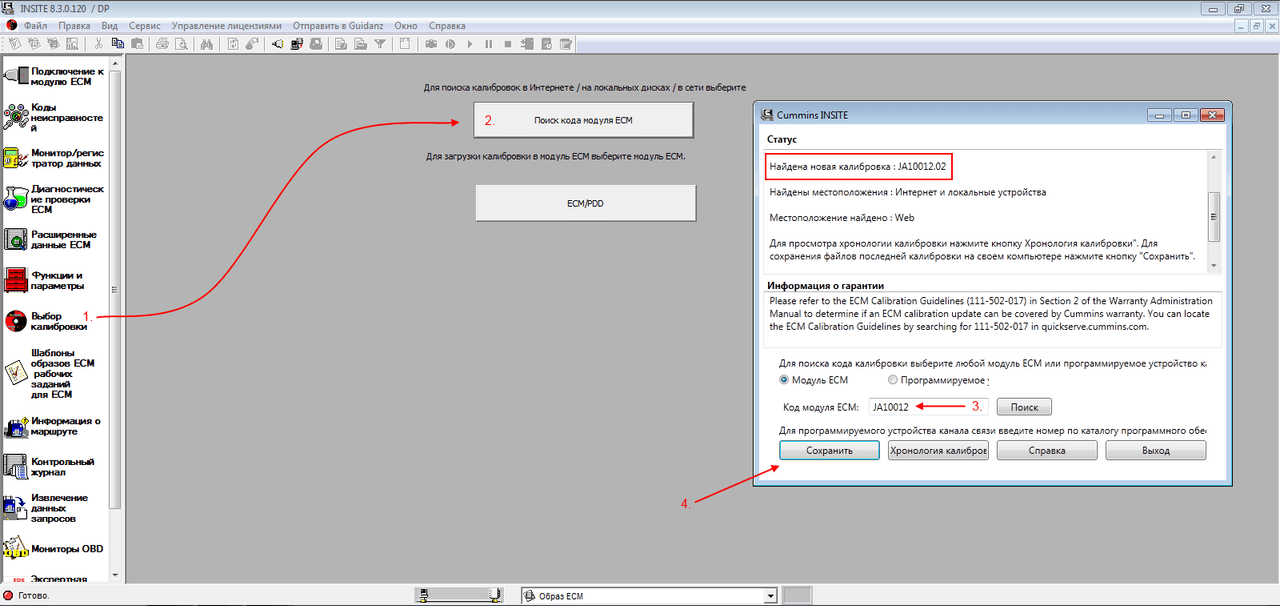The image size is (1280, 606).
Task: Click the Paste toolbar icon
Action: tap(137, 44)
